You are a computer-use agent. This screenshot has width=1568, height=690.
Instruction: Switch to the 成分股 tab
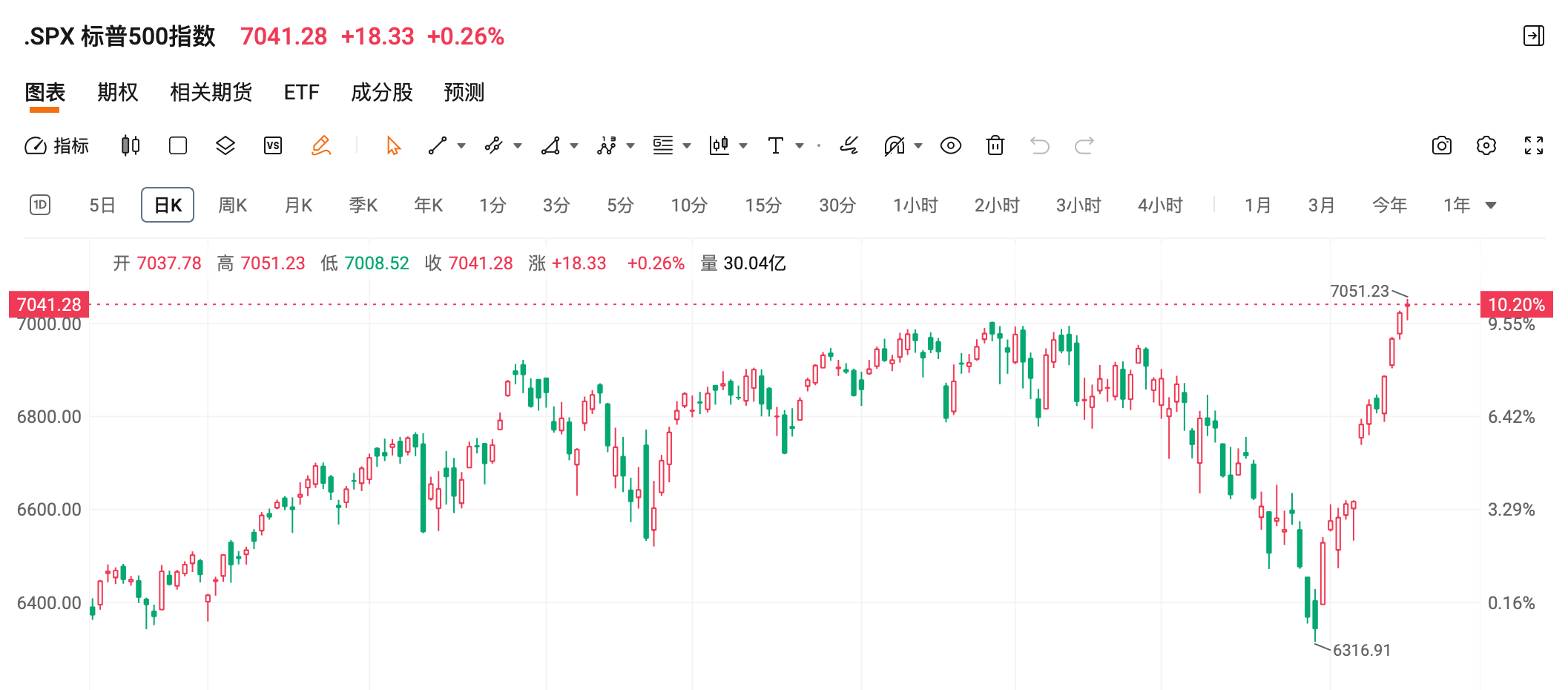click(x=382, y=92)
